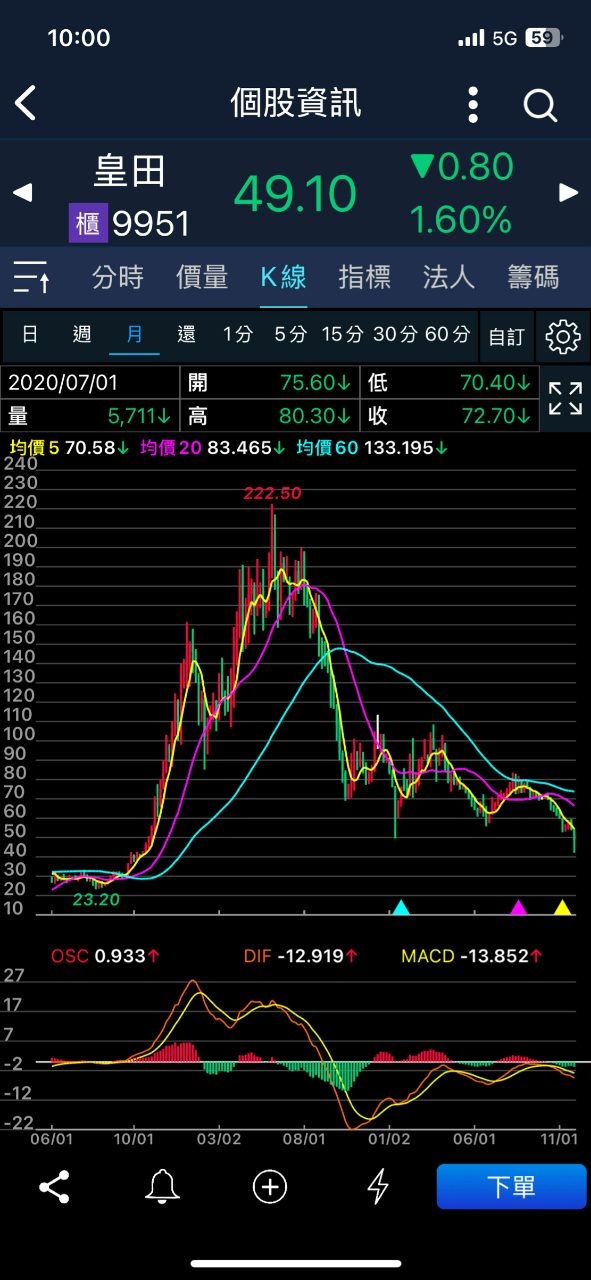591x1280 pixels.
Task: Switch to the 法人 tab
Action: pos(448,277)
